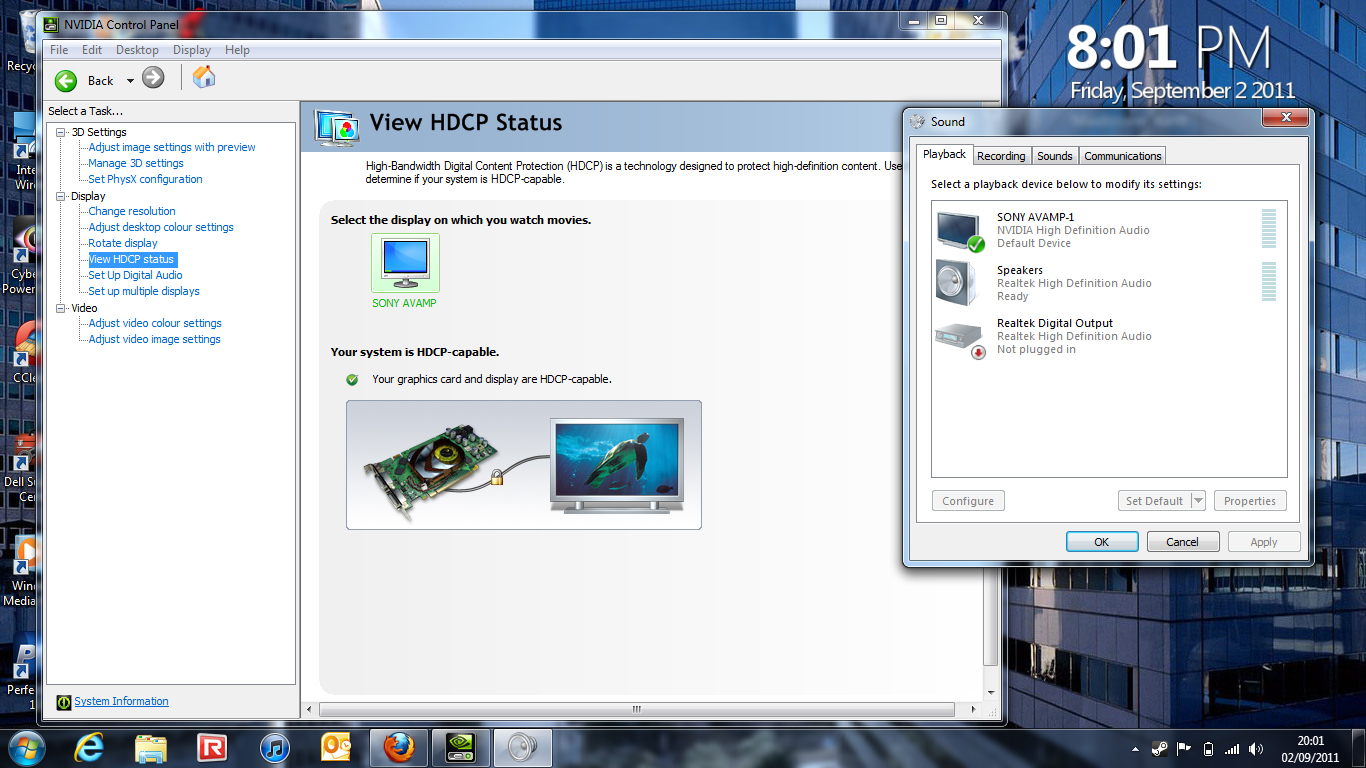
Task: Open the System Information link
Action: click(121, 701)
